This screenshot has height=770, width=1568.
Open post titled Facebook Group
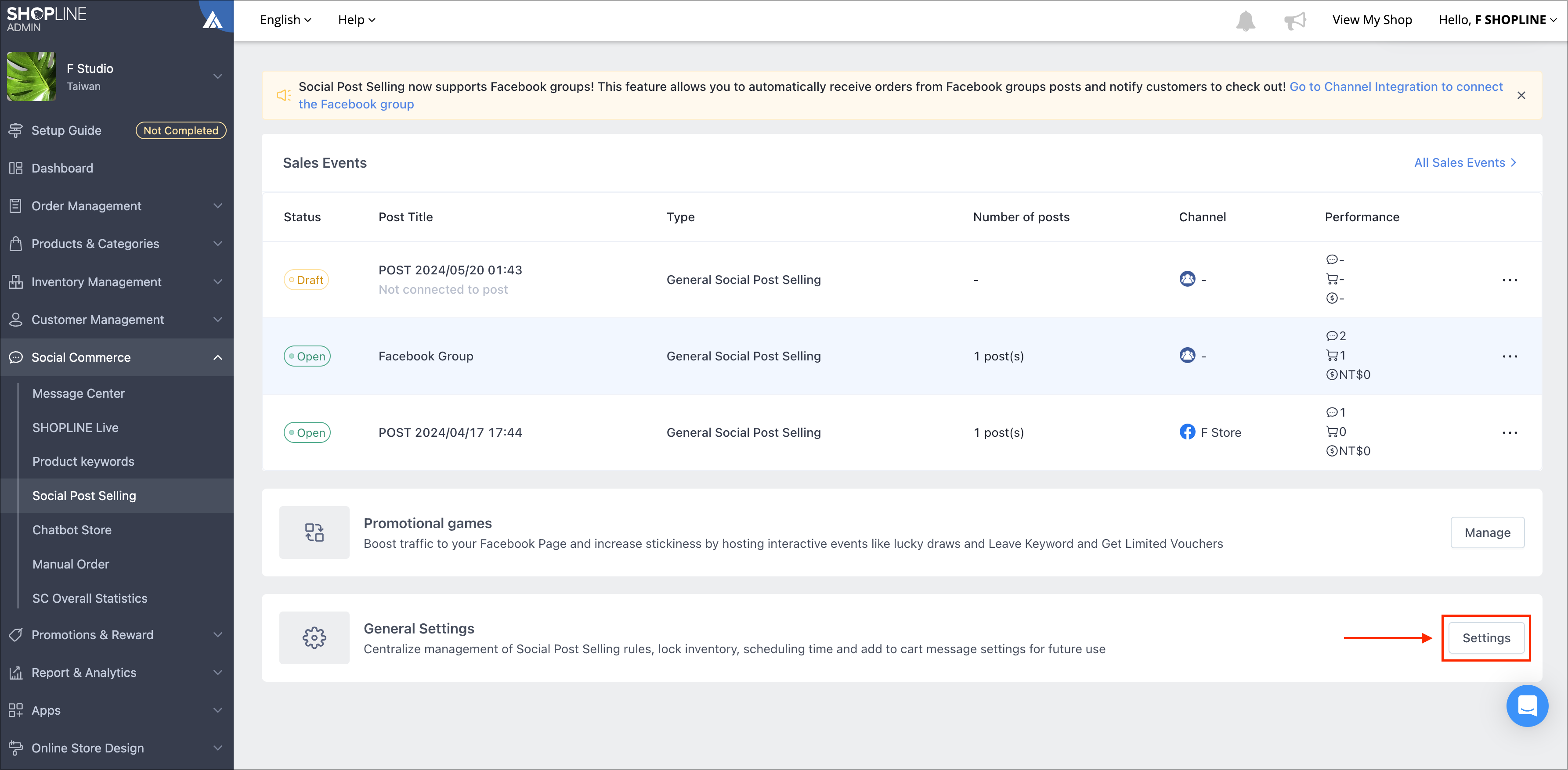pyautogui.click(x=426, y=356)
